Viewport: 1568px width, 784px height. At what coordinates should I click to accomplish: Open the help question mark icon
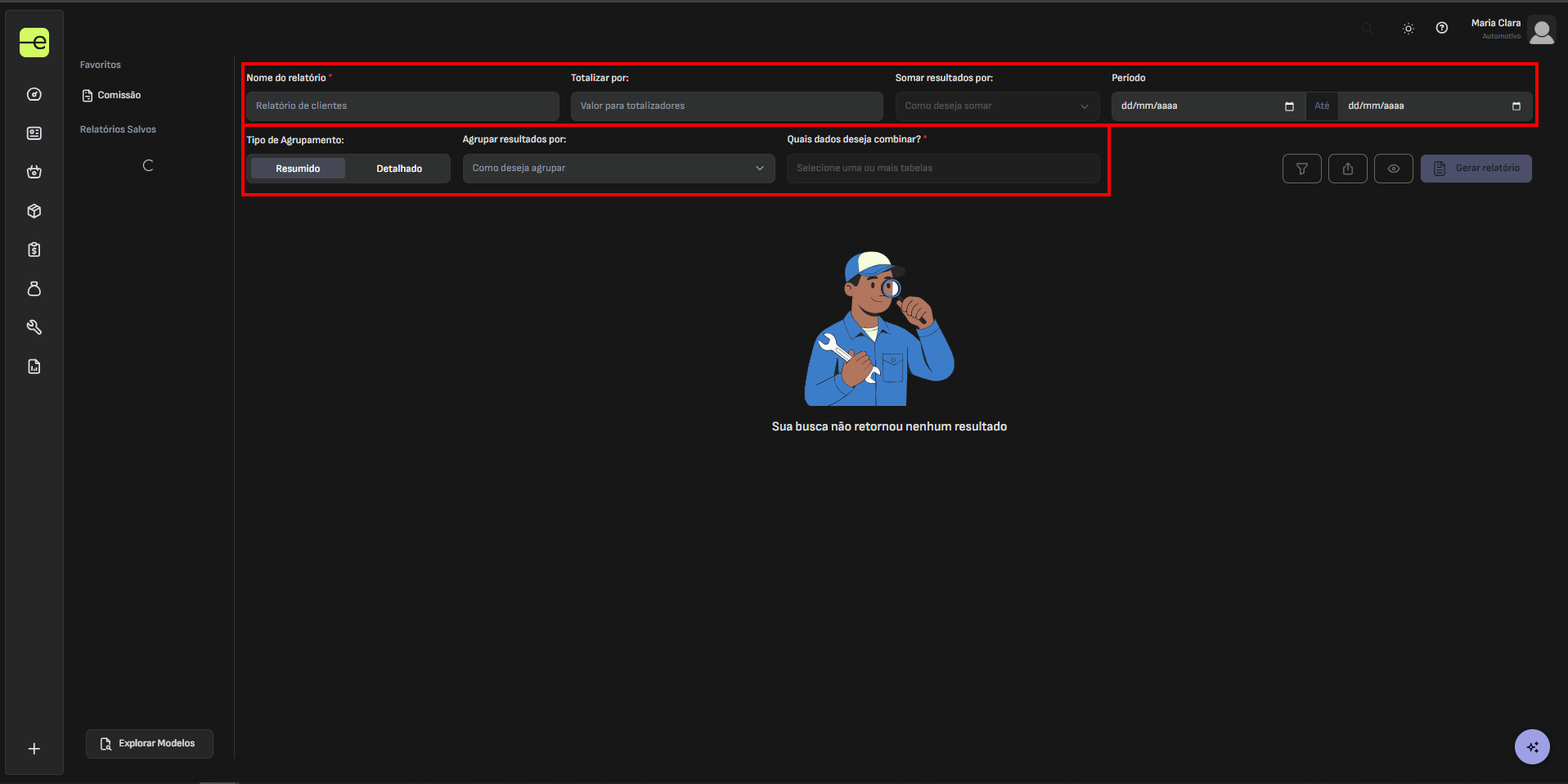pyautogui.click(x=1441, y=28)
